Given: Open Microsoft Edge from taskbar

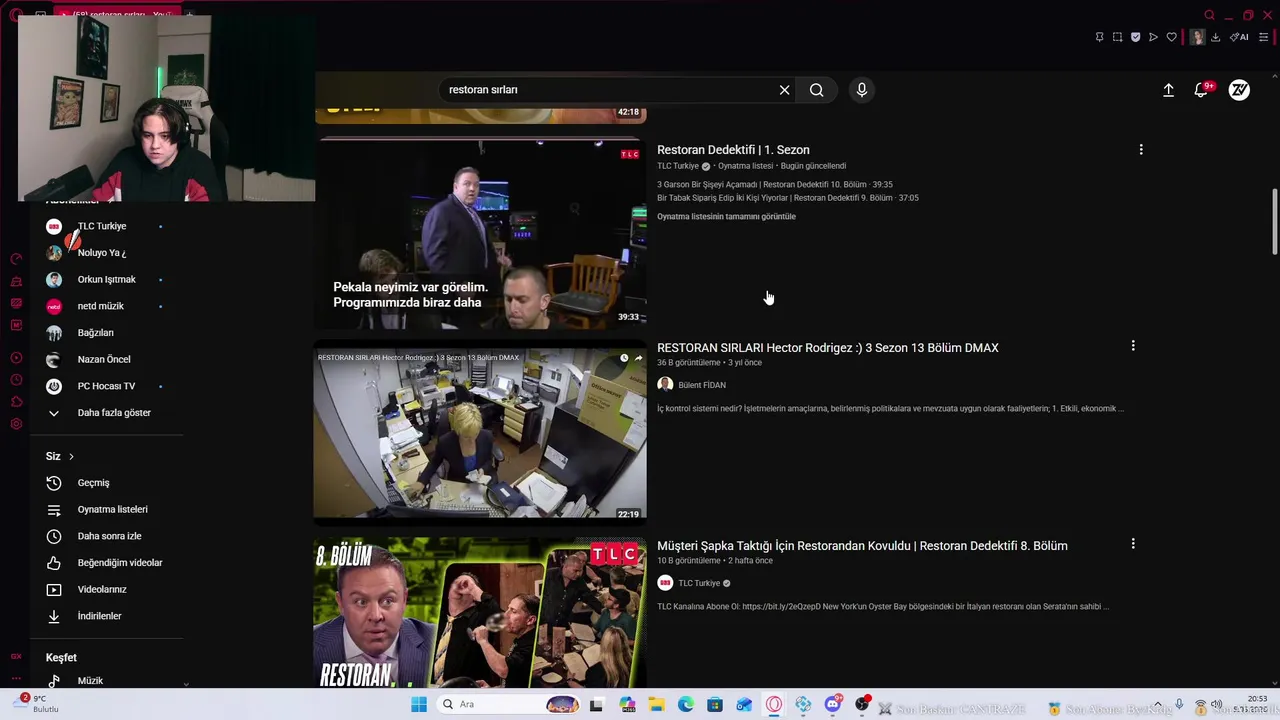Looking at the screenshot, I should pos(686,705).
